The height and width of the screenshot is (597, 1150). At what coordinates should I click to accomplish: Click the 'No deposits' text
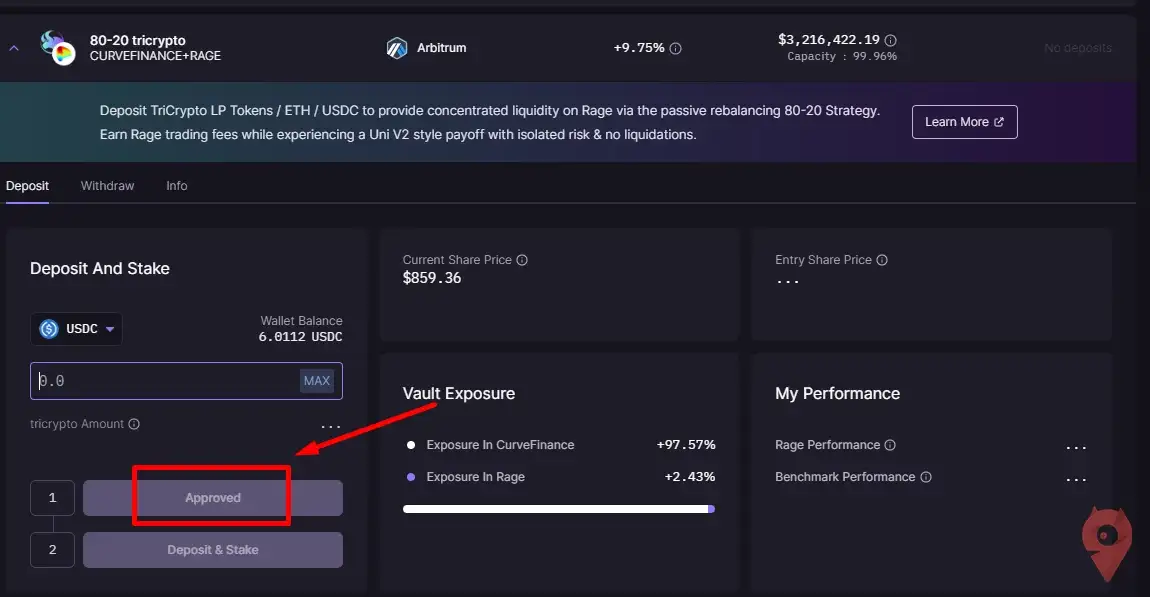[x=1078, y=48]
